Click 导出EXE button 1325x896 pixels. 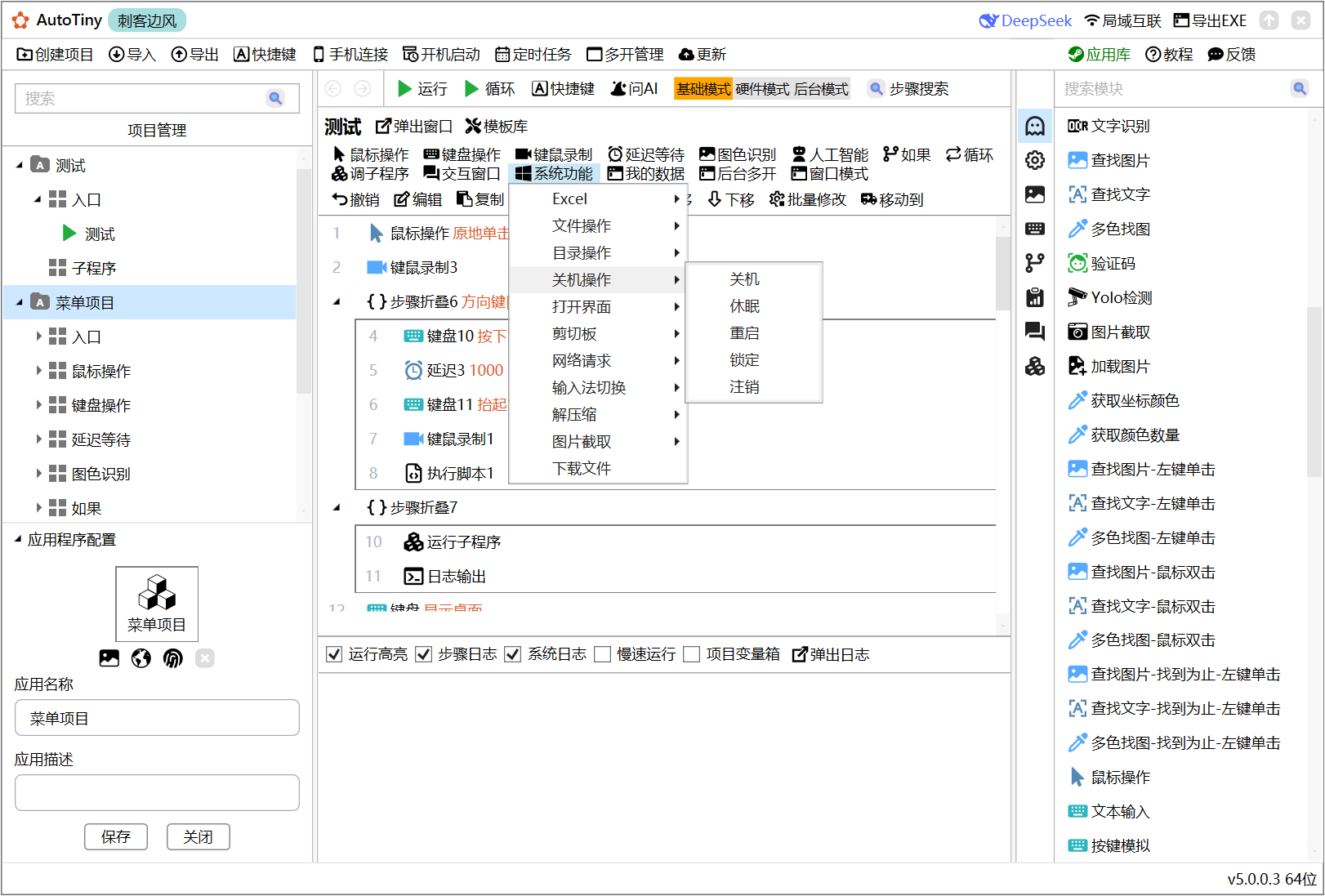tap(1211, 20)
